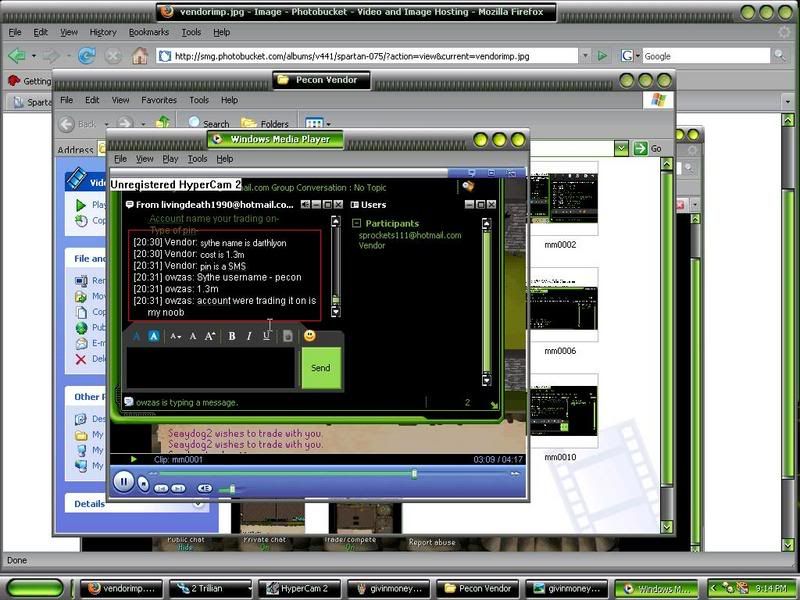Go to Firefox home page
Image resolution: width=800 pixels, height=600 pixels.
pyautogui.click(x=139, y=55)
